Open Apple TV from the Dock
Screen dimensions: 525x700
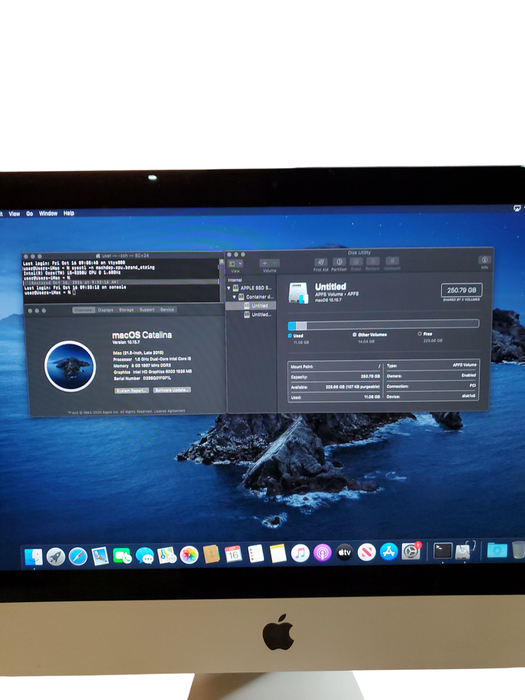tap(344, 553)
